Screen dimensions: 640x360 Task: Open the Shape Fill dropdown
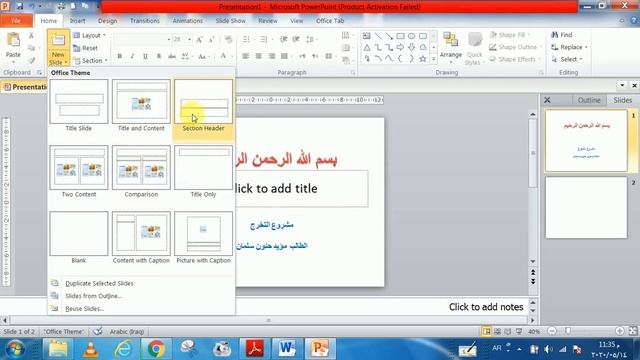point(510,35)
